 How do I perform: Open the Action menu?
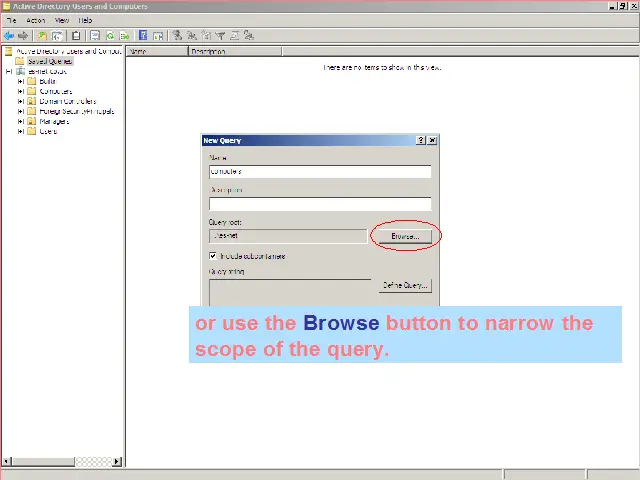pyautogui.click(x=36, y=20)
